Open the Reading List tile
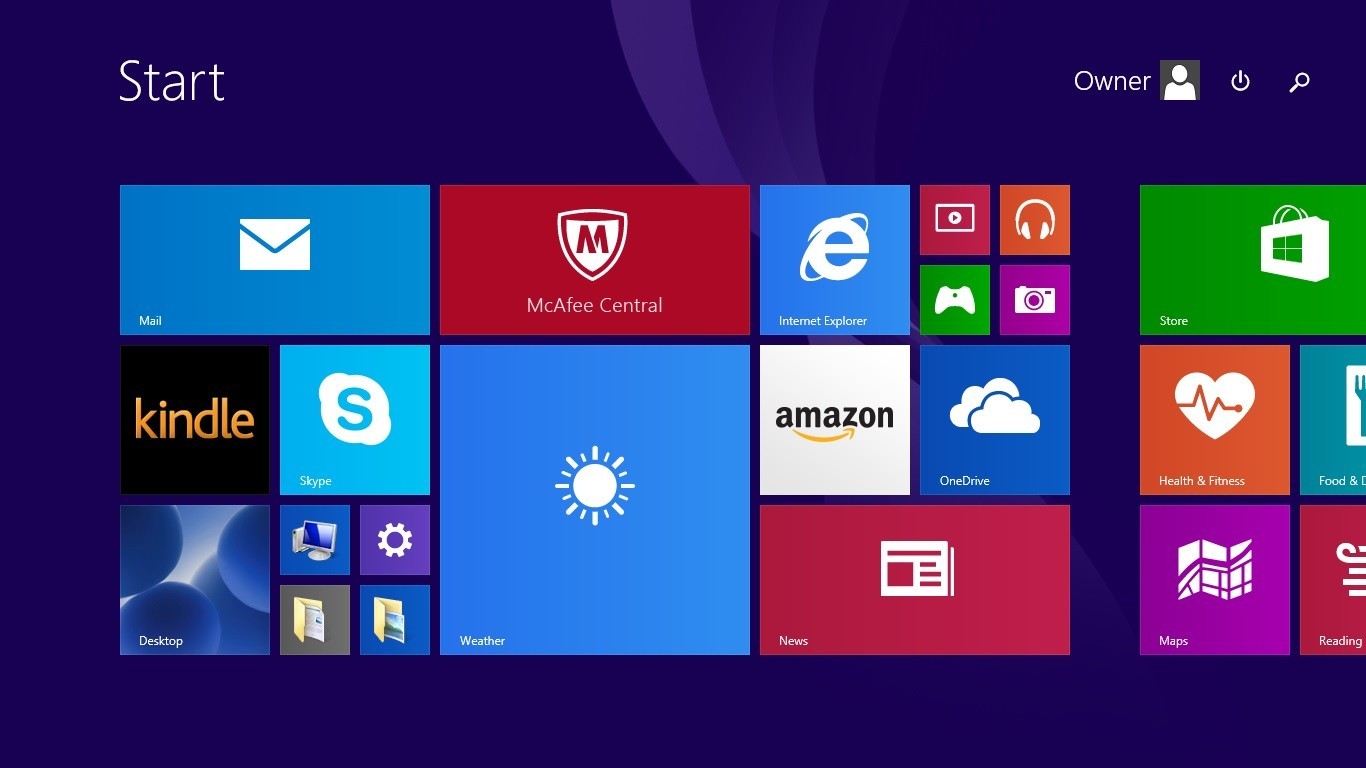The width and height of the screenshot is (1366, 768). click(1333, 580)
